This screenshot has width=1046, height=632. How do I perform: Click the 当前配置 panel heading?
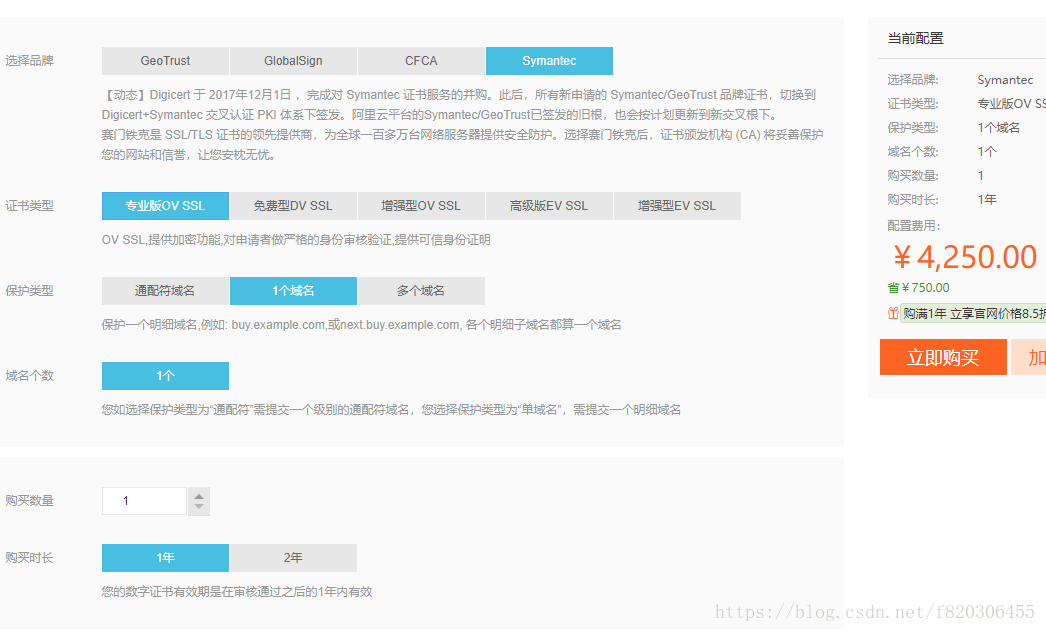coord(915,39)
